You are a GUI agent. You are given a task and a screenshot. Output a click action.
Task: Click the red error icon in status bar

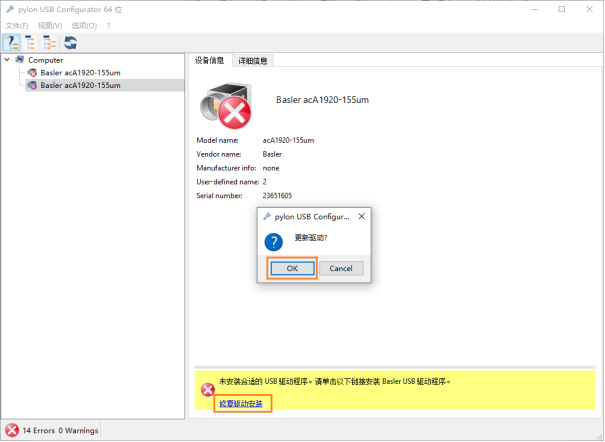click(12, 430)
